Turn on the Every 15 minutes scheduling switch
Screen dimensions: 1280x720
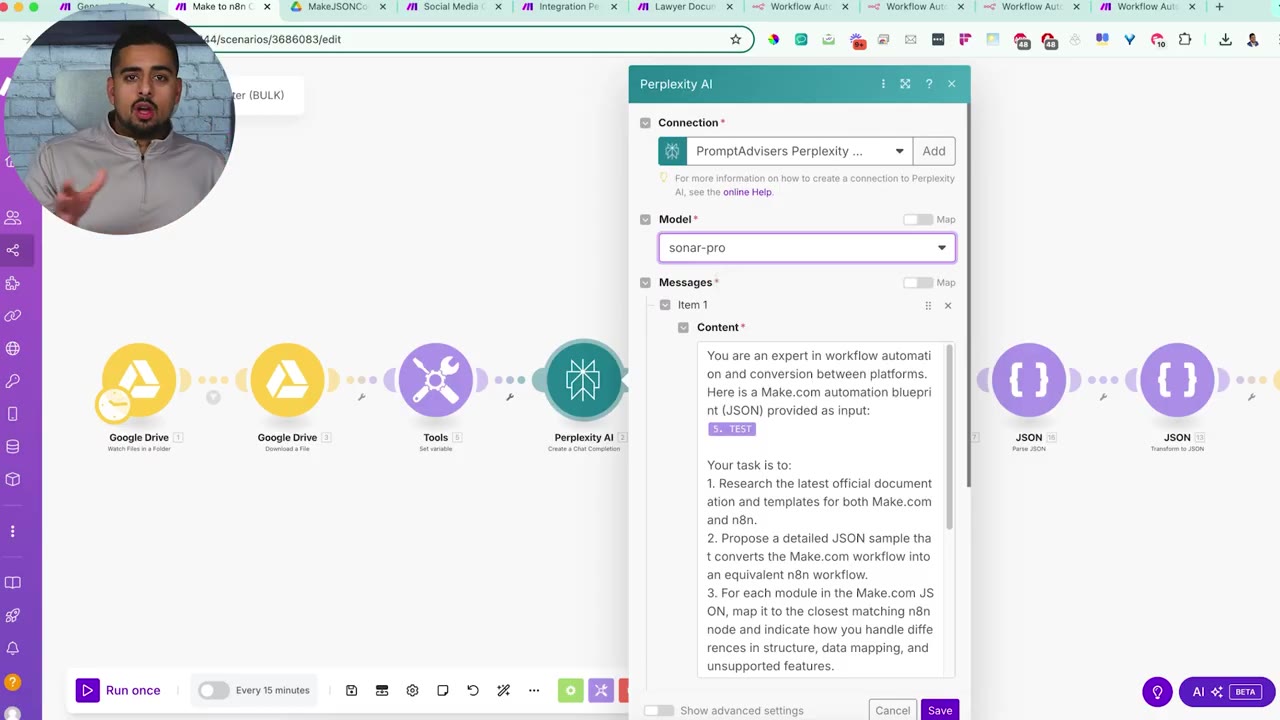point(213,690)
